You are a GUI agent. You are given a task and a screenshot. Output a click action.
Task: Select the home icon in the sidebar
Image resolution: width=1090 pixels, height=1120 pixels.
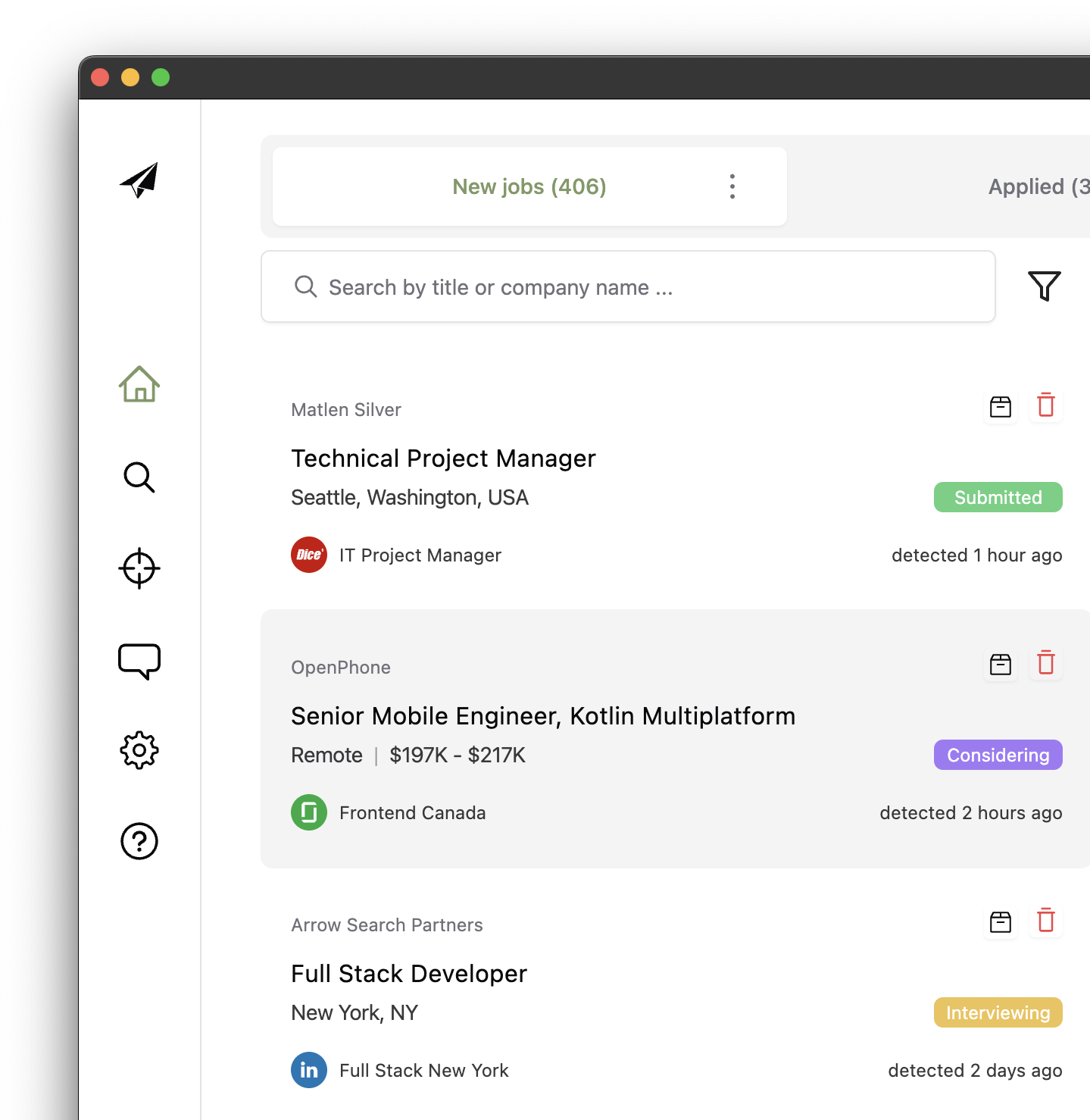pyautogui.click(x=138, y=385)
